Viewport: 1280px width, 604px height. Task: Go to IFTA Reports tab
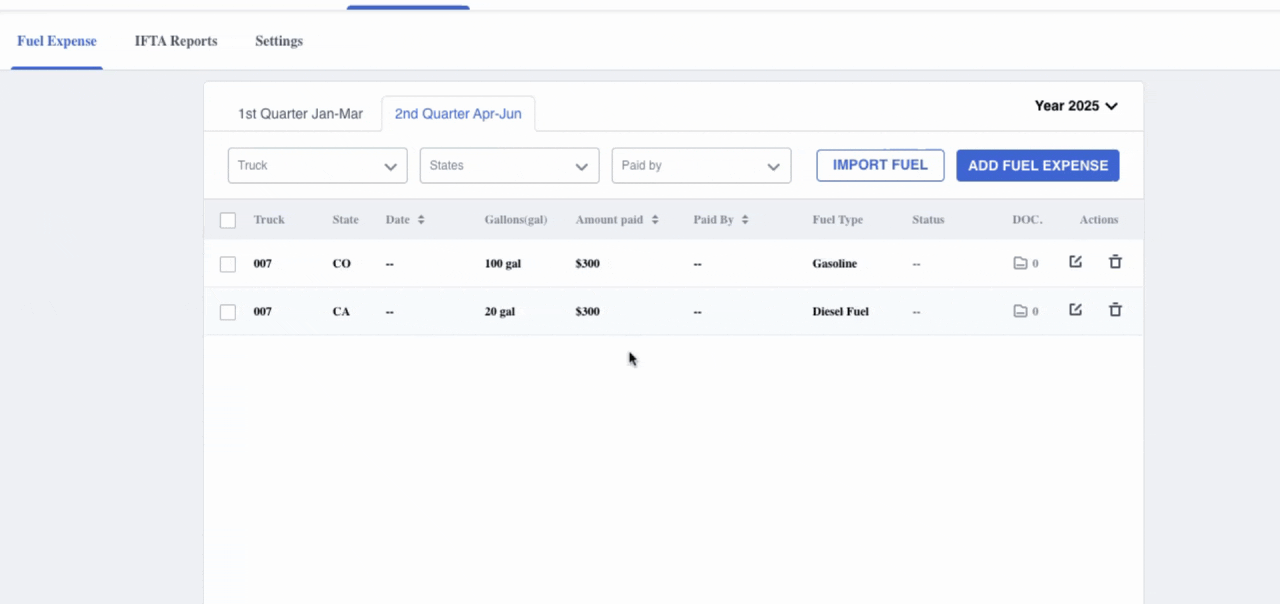pyautogui.click(x=176, y=41)
